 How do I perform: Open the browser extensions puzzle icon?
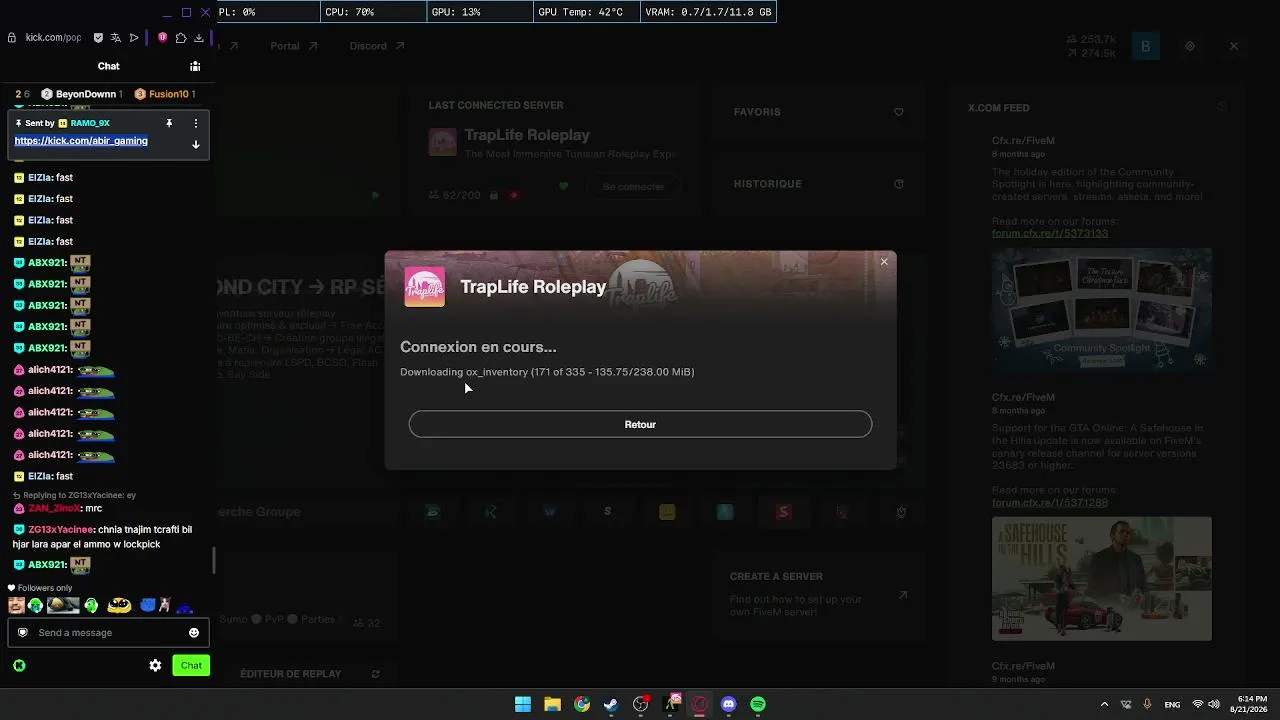[181, 38]
